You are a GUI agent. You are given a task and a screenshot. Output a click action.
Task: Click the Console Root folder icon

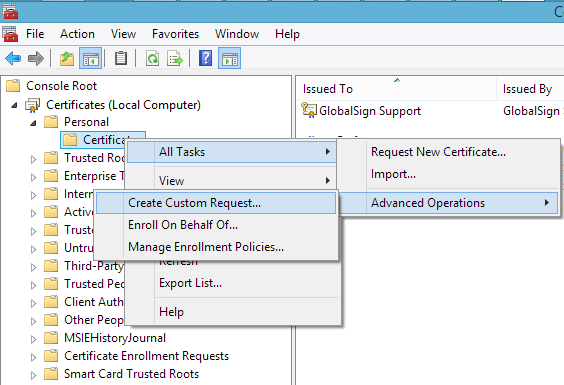[x=13, y=86]
